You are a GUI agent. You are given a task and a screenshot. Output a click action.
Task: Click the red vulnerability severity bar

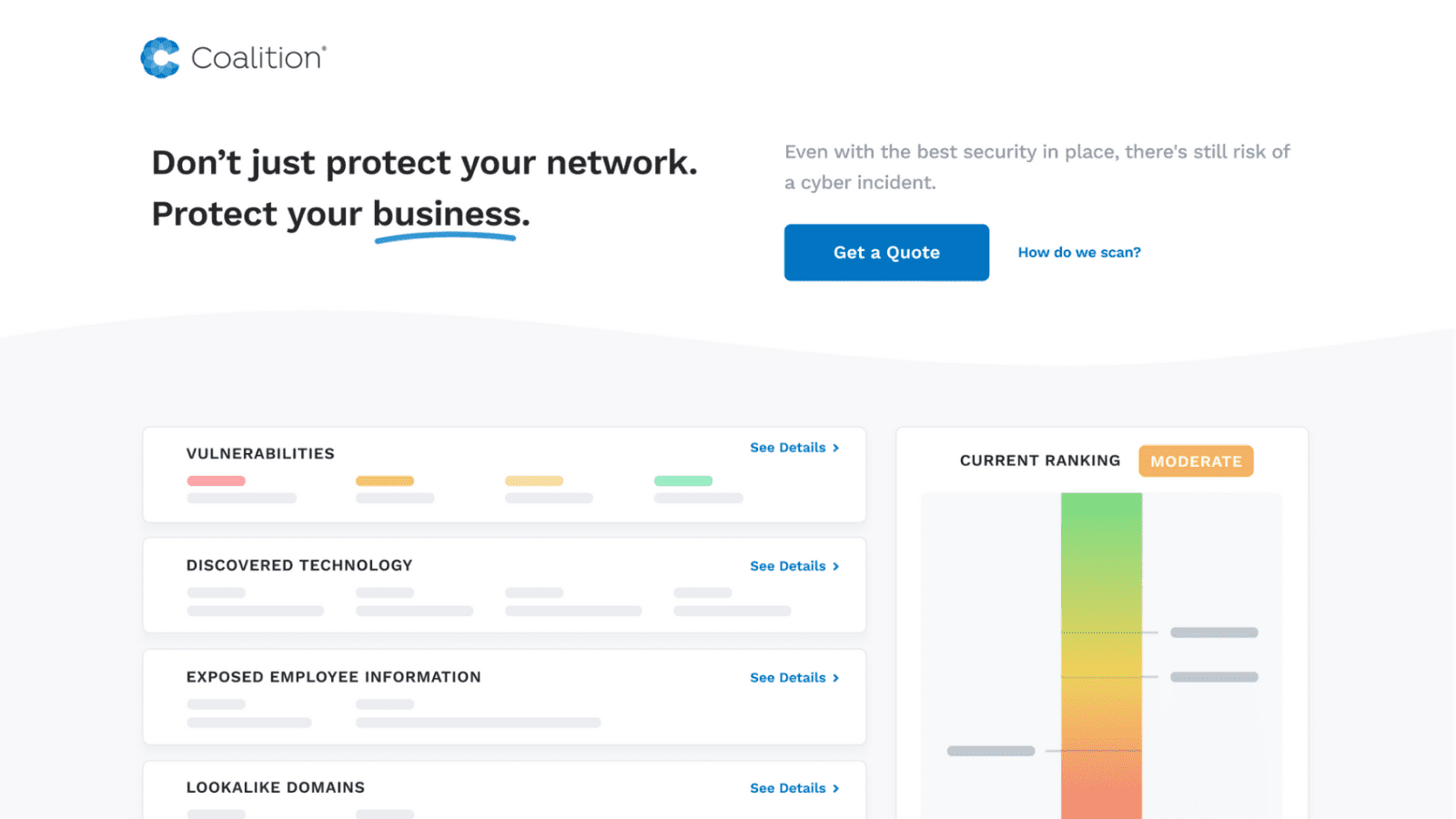coord(217,480)
